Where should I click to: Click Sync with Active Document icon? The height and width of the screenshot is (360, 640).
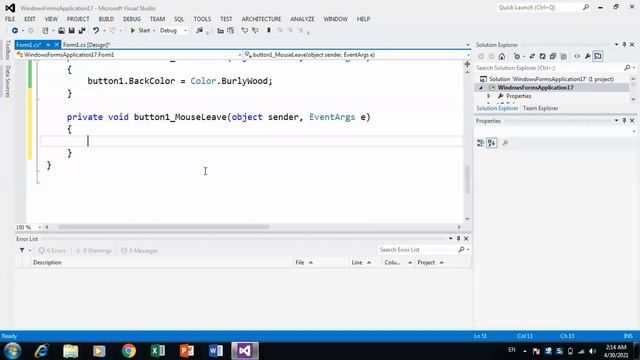click(532, 56)
